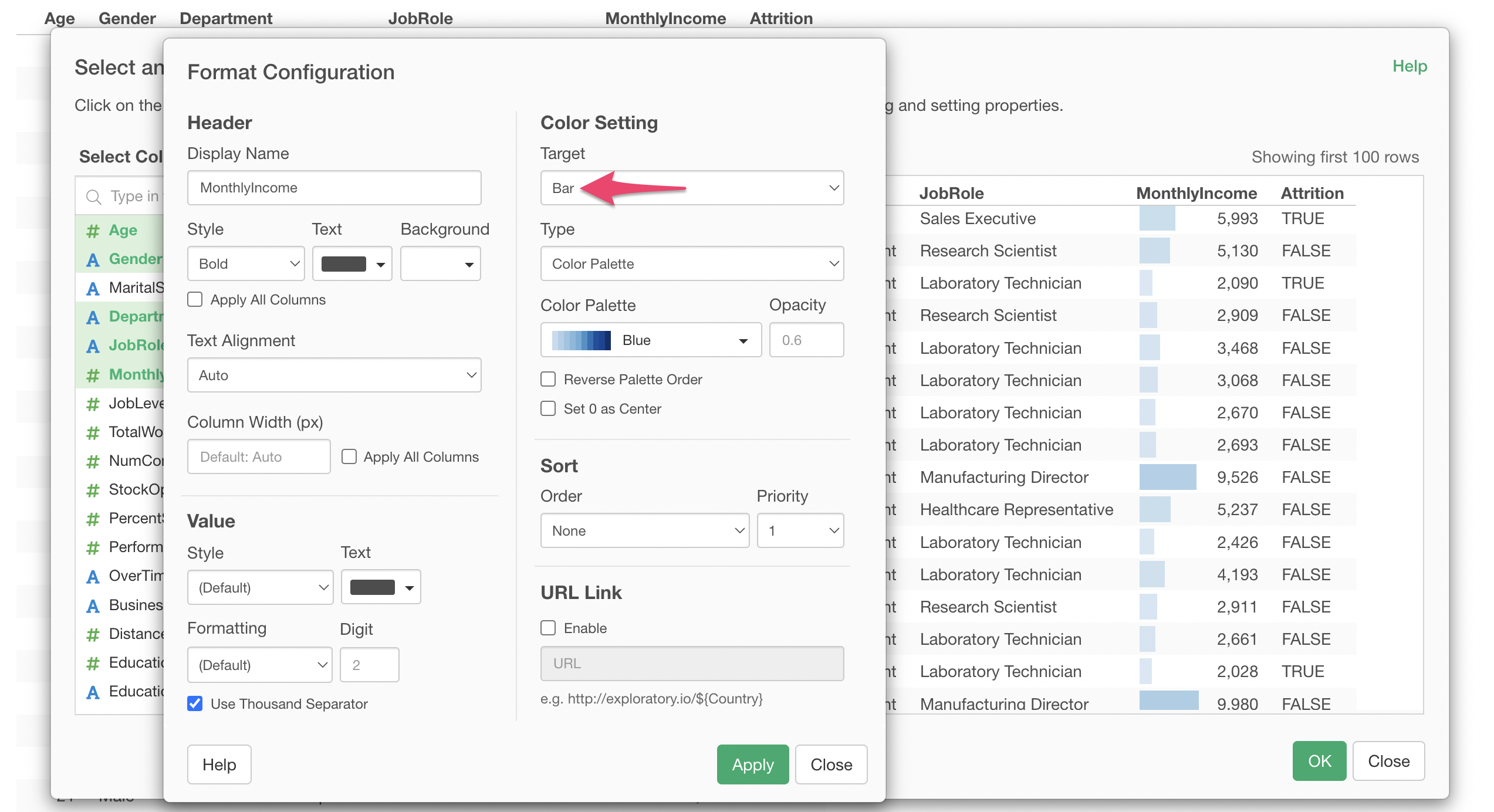Click the Display Name field with MonthlyIncome
This screenshot has height=812, width=1494.
pos(334,188)
